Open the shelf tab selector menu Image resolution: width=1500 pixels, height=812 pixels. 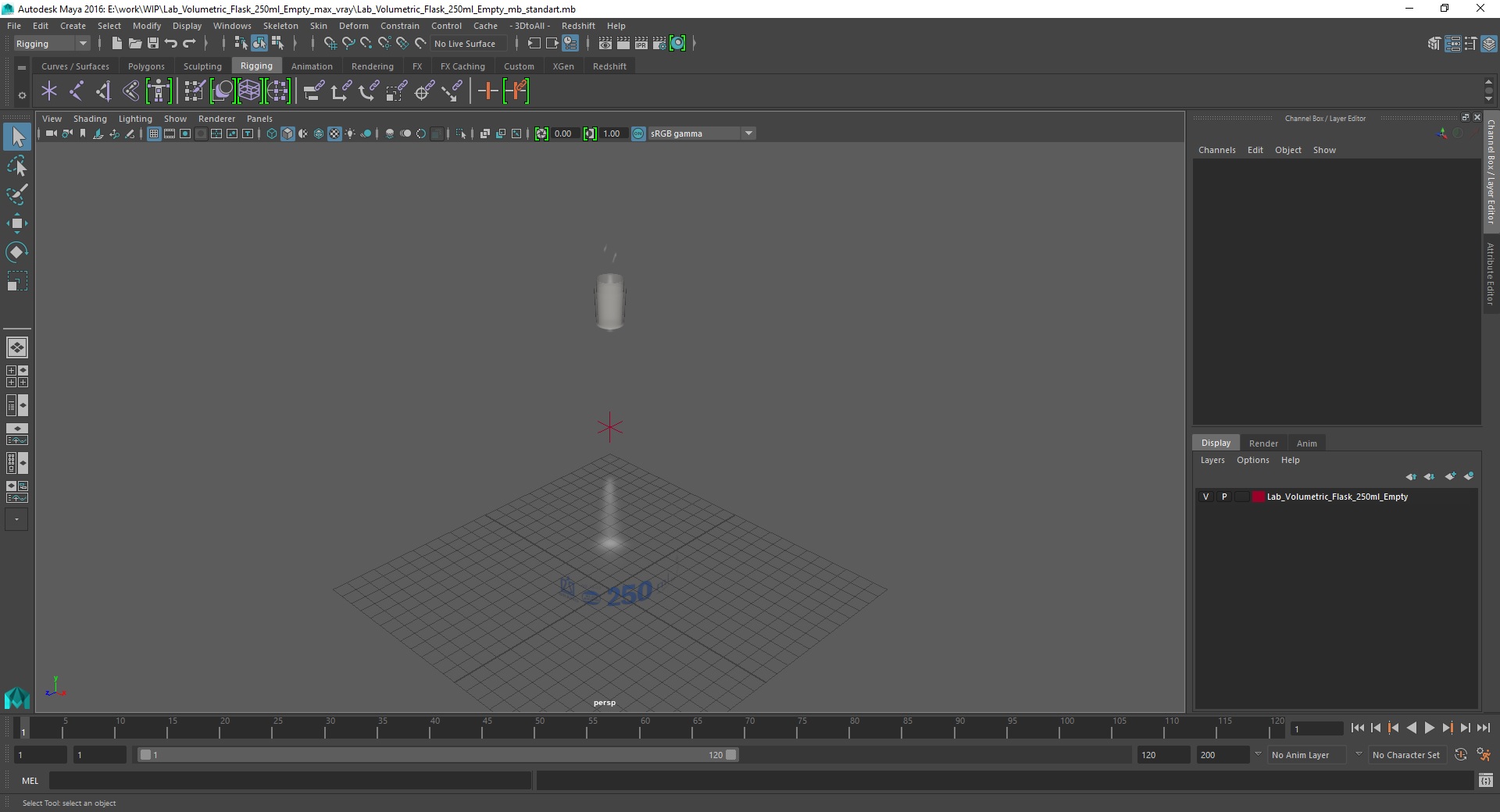tap(22, 68)
